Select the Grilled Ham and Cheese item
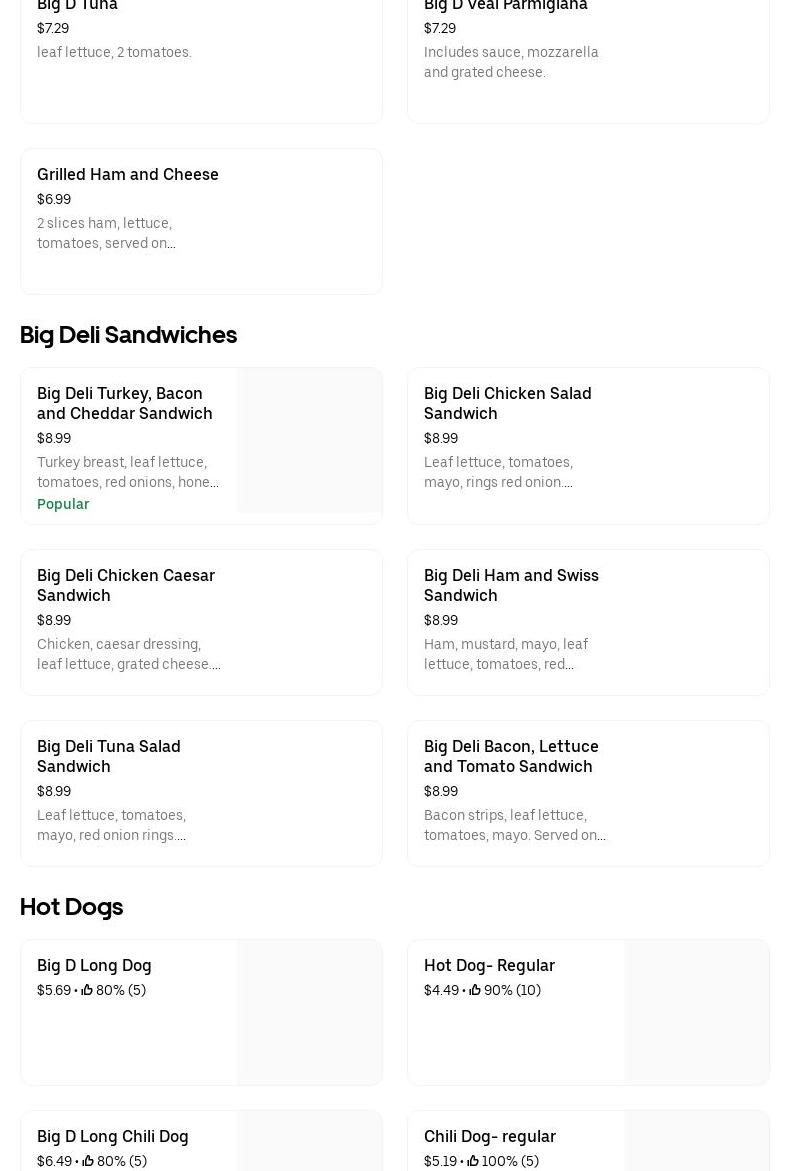 128,174
